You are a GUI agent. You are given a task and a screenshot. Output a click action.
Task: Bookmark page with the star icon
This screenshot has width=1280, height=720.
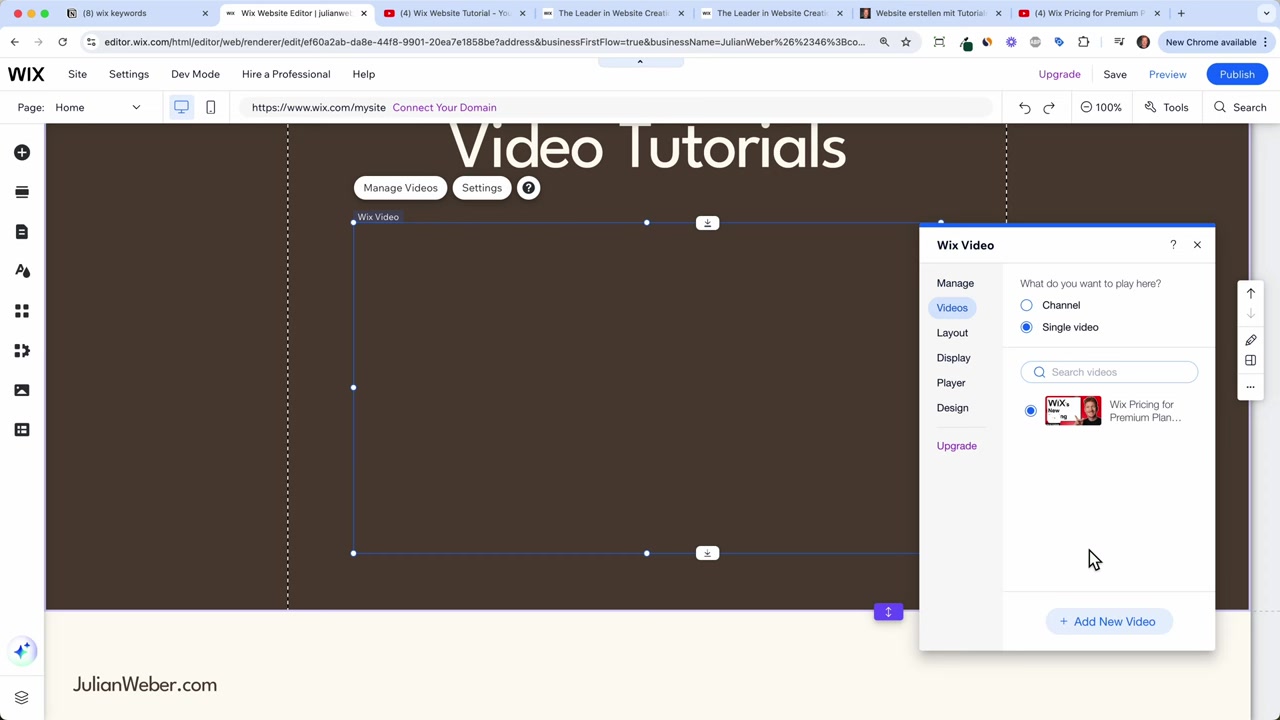tap(906, 42)
